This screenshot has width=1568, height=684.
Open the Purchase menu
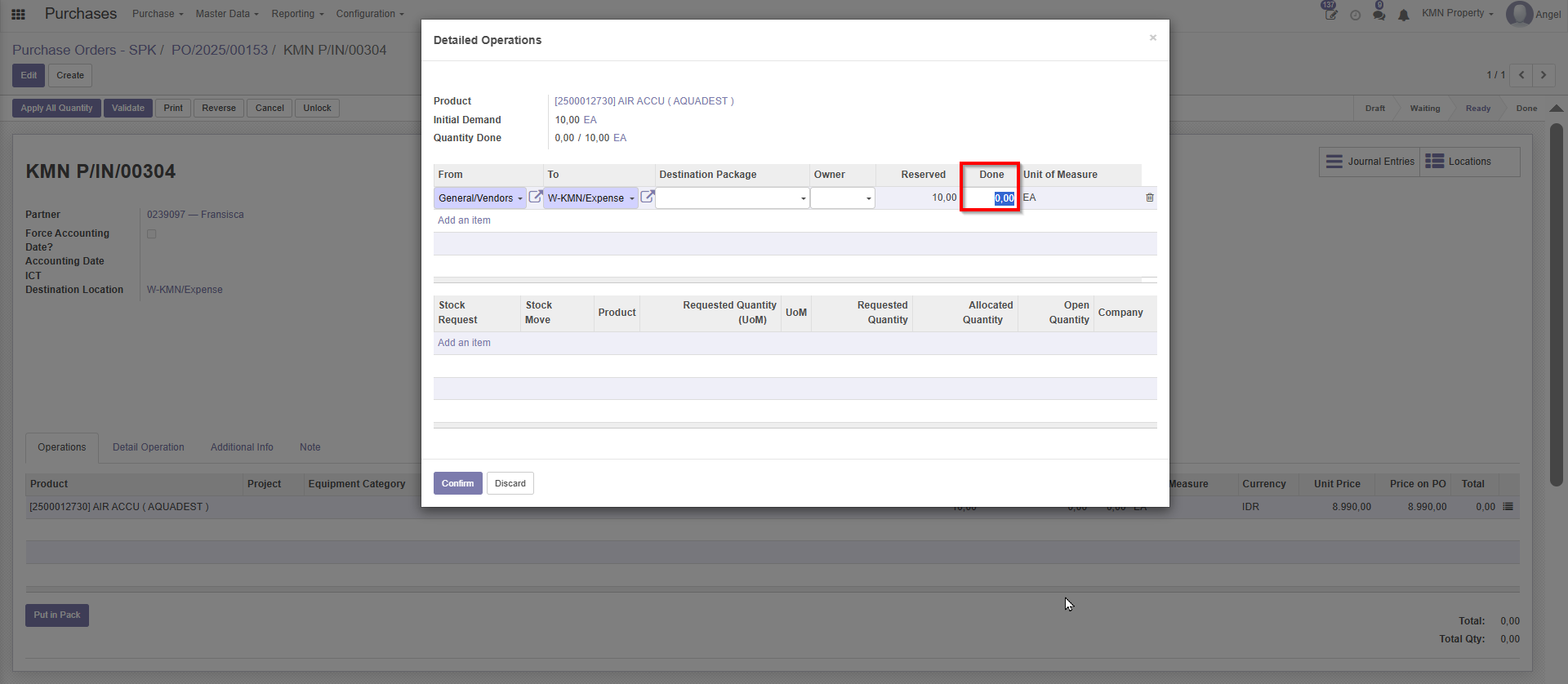tap(158, 14)
